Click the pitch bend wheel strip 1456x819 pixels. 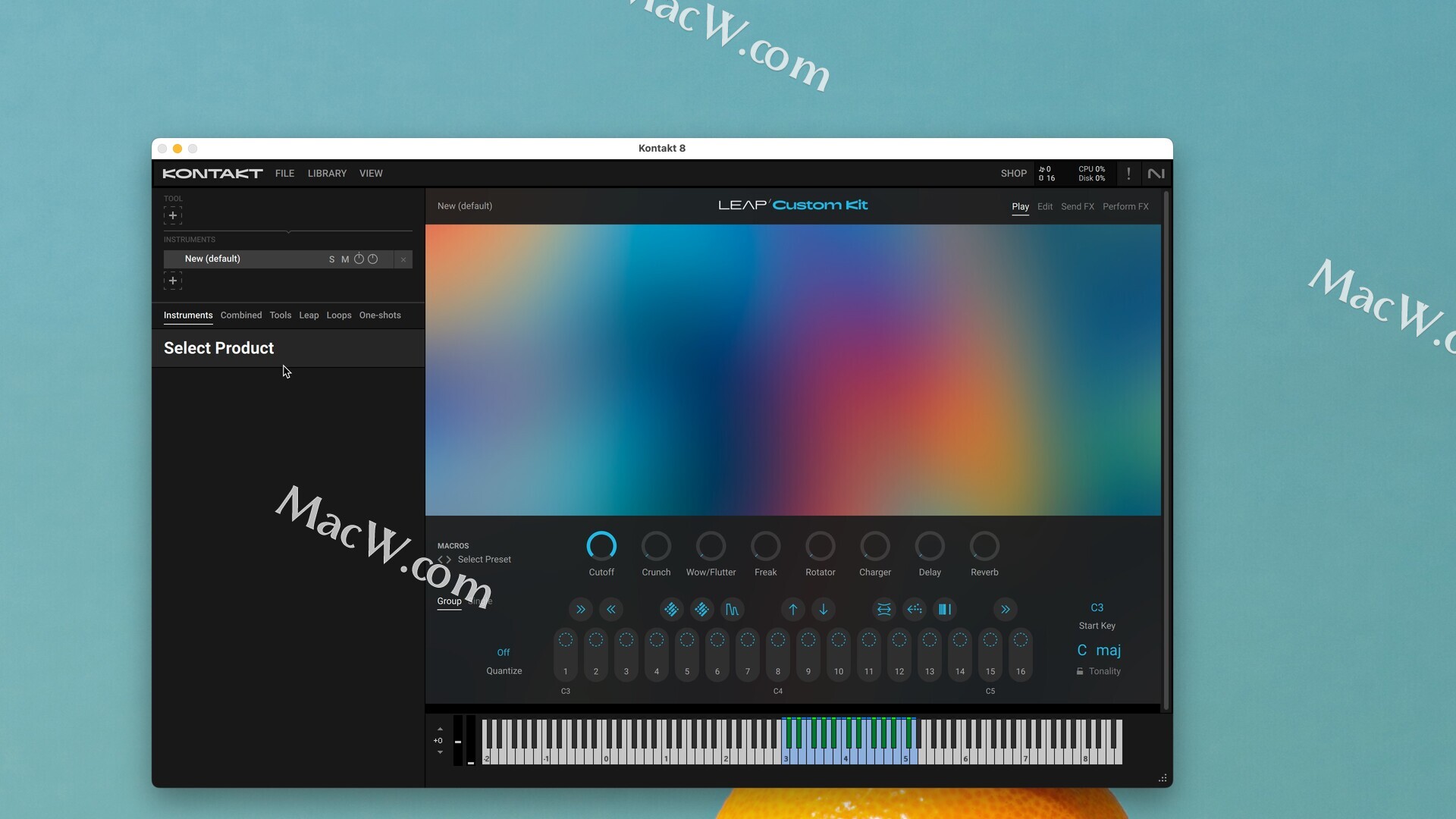click(458, 741)
